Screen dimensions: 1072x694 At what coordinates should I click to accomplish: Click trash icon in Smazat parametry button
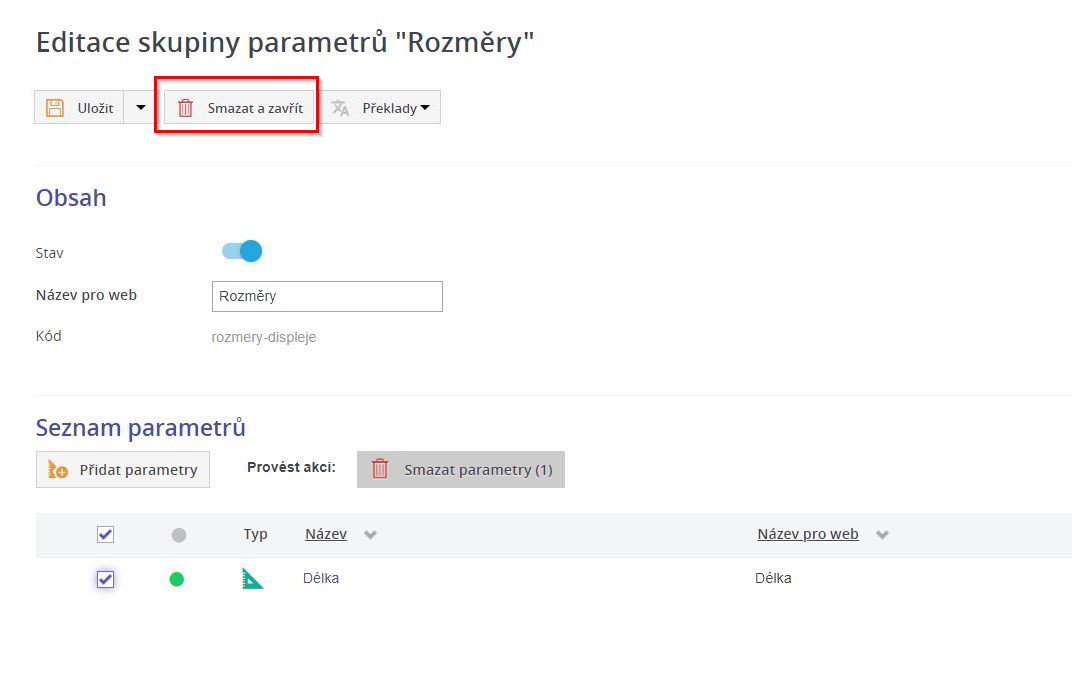coord(380,469)
